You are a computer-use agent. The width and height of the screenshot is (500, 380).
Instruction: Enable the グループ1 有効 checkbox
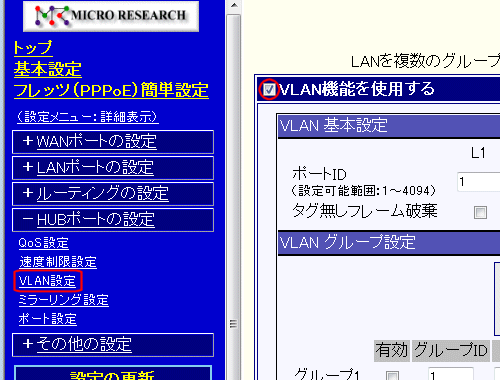[x=392, y=375]
